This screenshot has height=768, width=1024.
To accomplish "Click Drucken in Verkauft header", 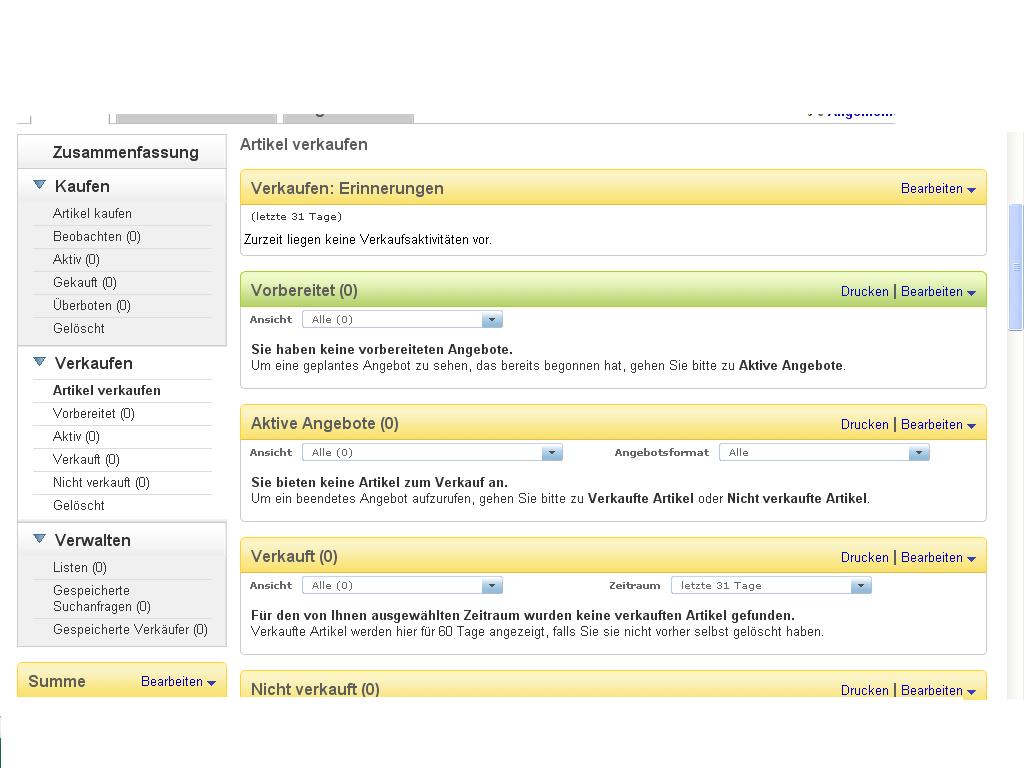I will click(864, 557).
